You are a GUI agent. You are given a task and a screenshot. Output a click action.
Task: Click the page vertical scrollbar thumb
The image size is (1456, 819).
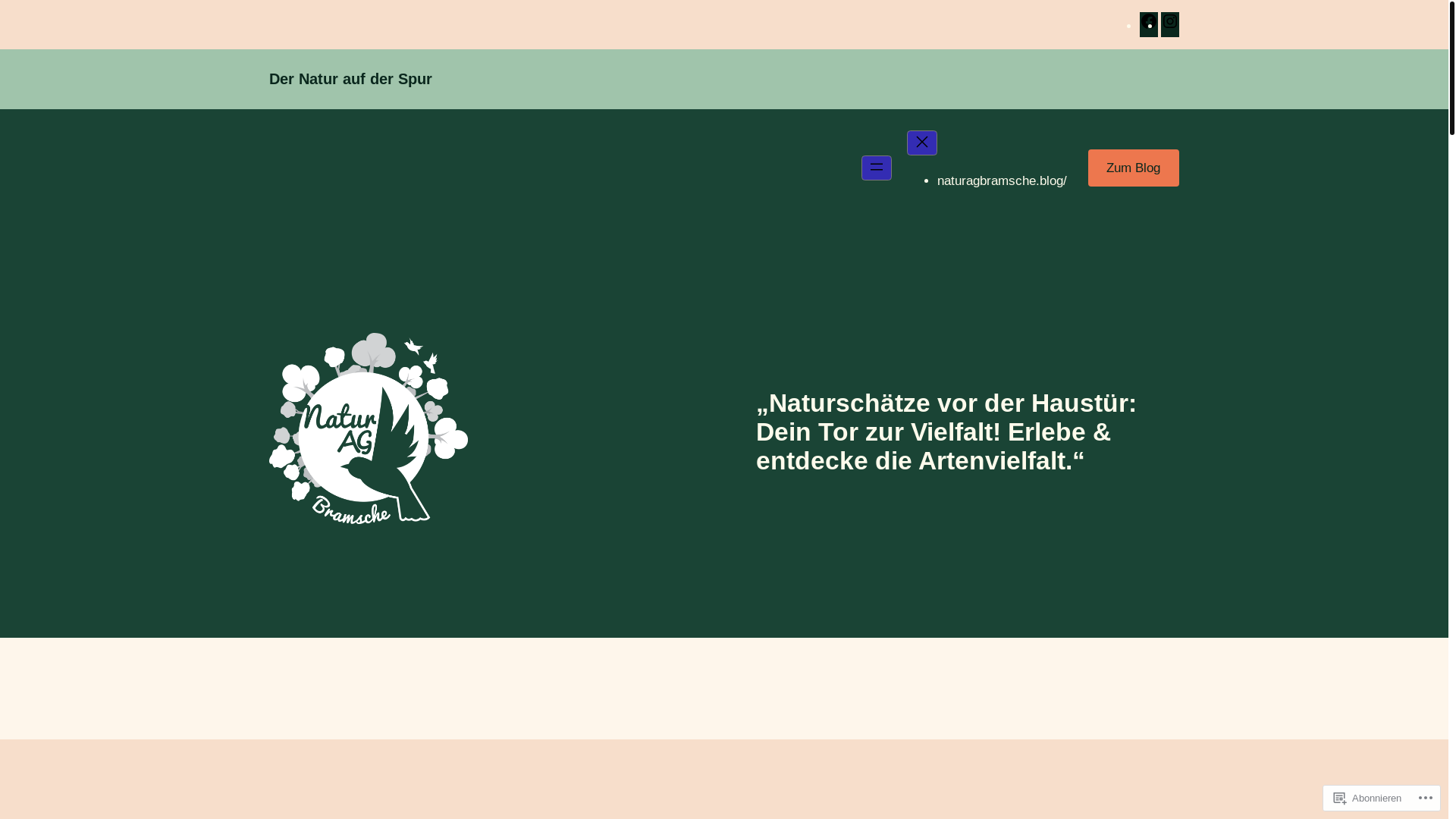pyautogui.click(x=1452, y=68)
